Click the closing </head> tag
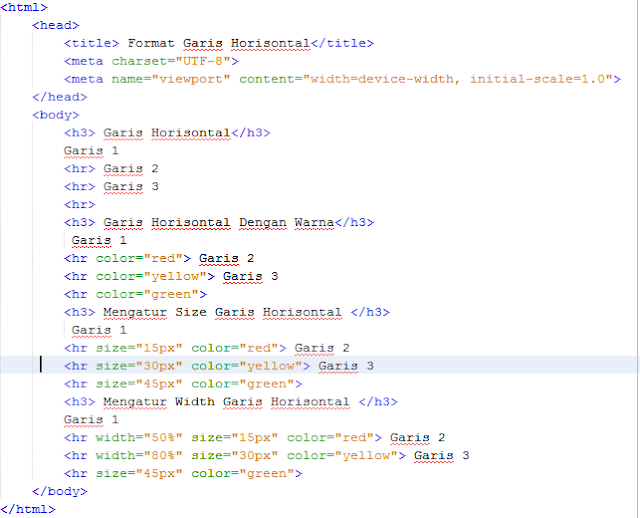 60,97
